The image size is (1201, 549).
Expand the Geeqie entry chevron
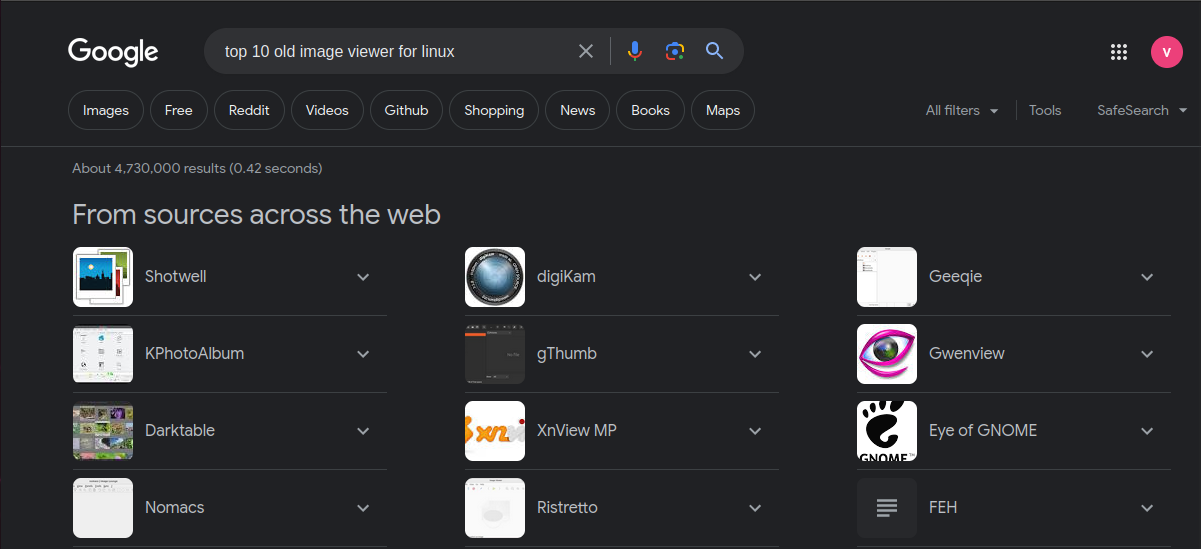tap(1147, 277)
